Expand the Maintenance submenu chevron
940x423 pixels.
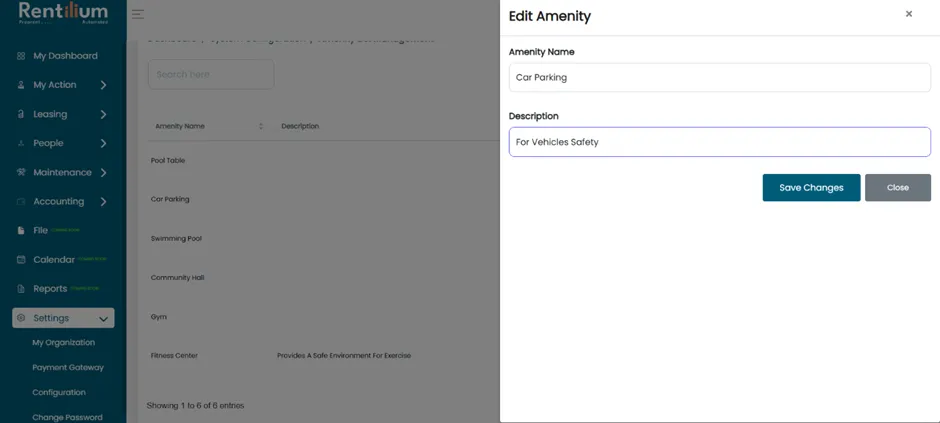tap(103, 173)
